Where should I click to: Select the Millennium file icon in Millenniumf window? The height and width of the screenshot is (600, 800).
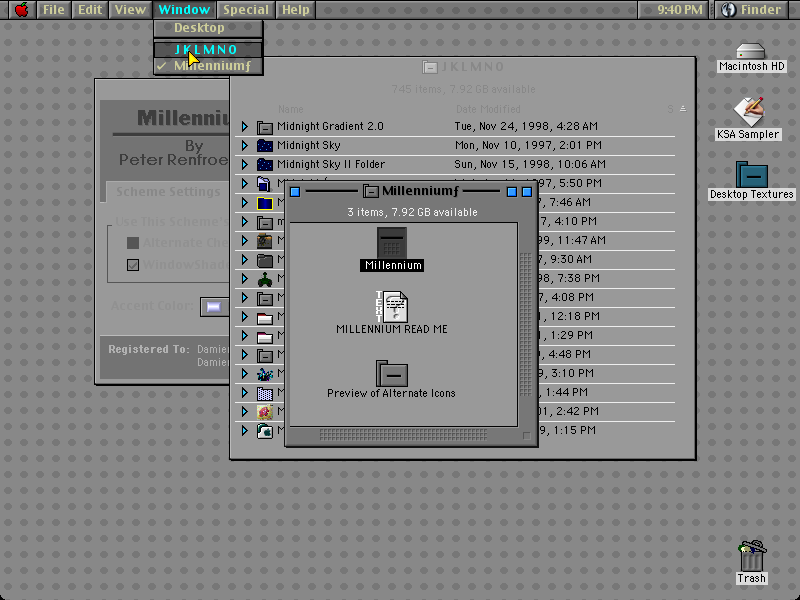(x=392, y=243)
